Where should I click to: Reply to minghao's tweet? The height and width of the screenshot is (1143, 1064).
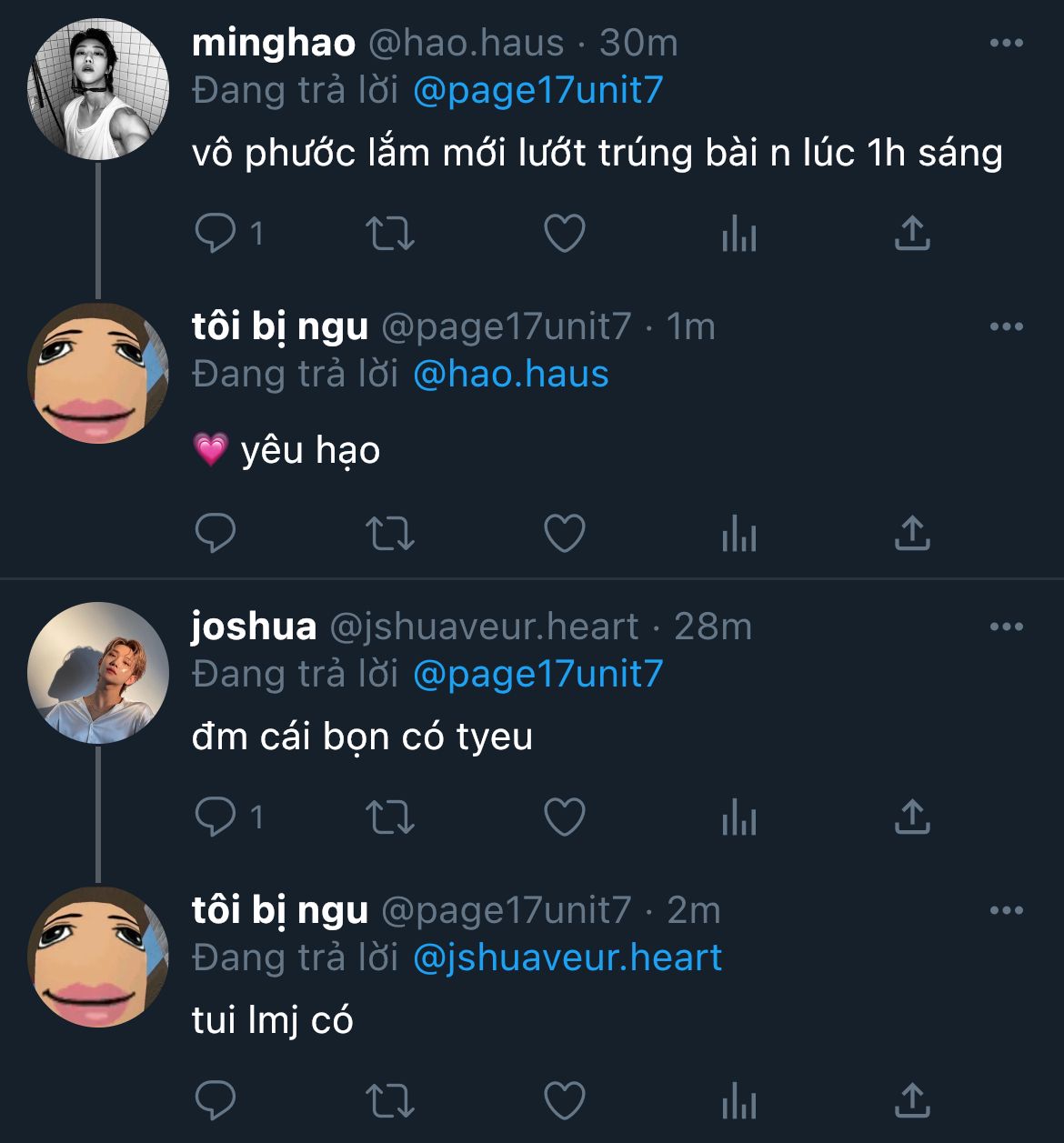pyautogui.click(x=216, y=234)
